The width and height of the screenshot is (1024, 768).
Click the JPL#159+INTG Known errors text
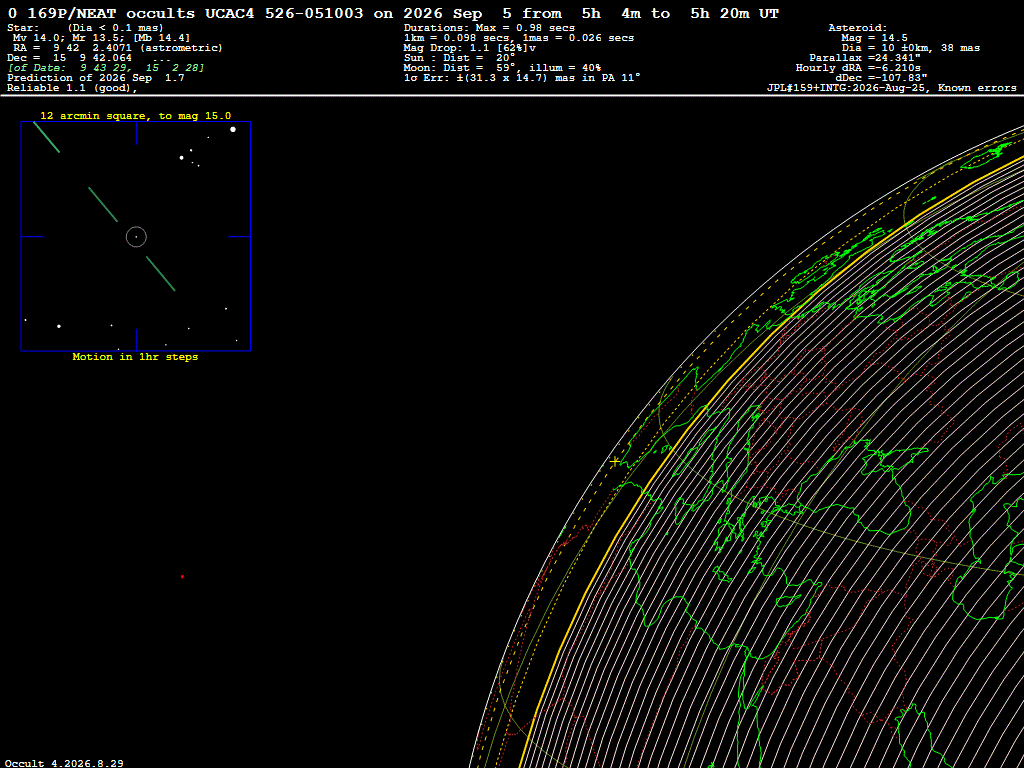click(891, 88)
